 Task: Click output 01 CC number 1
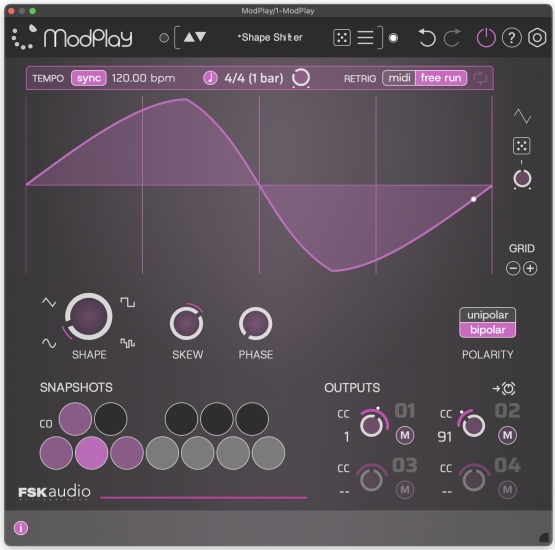point(347,437)
